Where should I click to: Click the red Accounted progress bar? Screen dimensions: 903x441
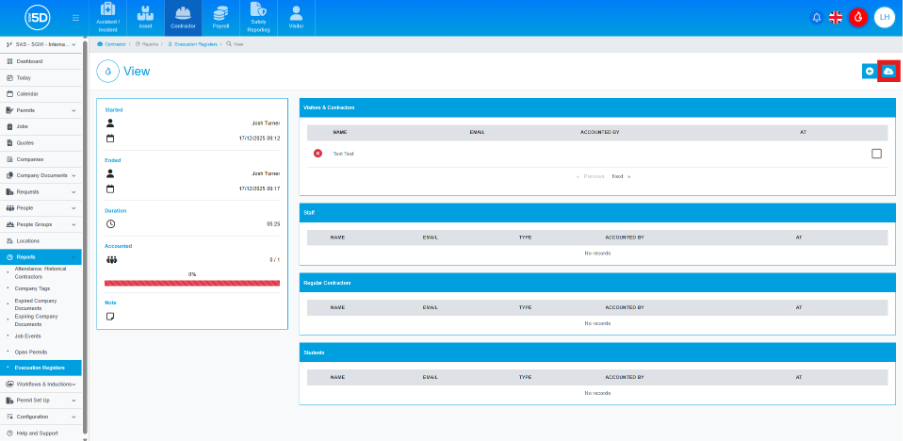coord(192,283)
